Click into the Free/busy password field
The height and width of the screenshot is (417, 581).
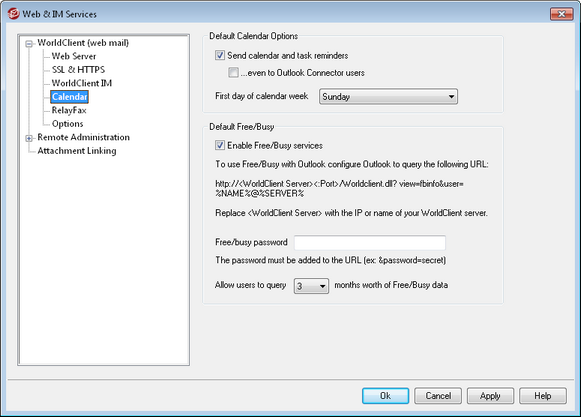(x=370, y=243)
